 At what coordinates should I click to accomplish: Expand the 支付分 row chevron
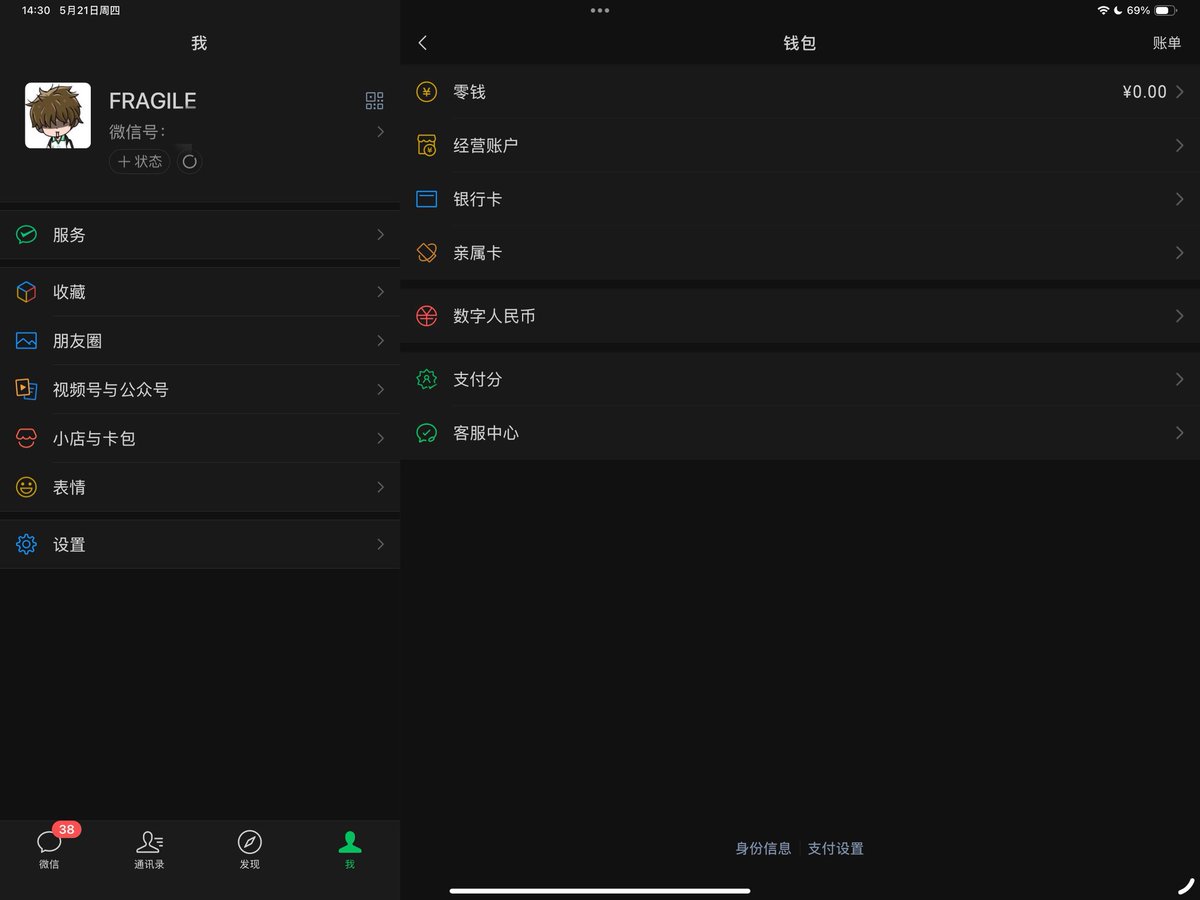(x=1180, y=379)
